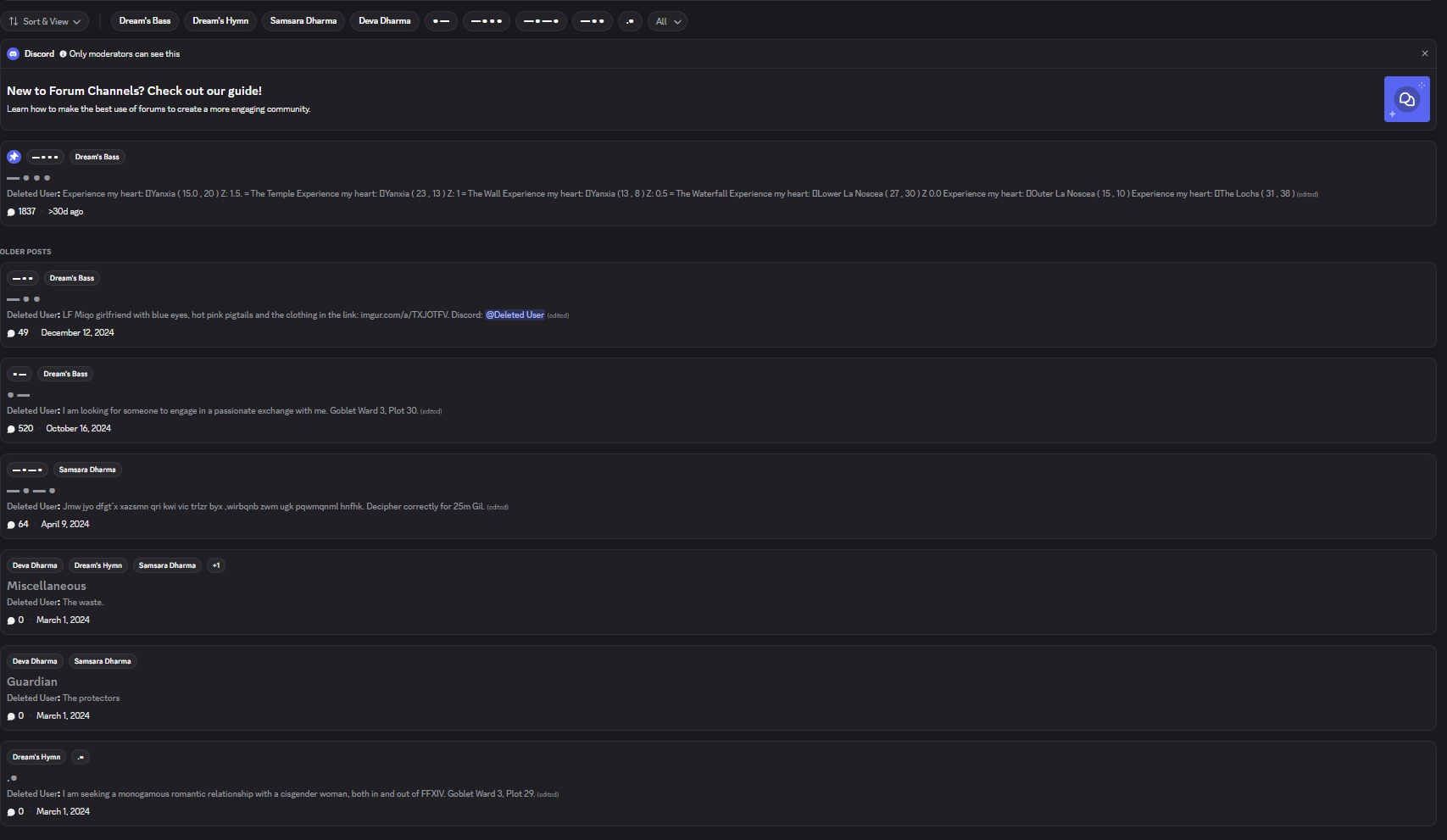Screen dimensions: 1447x840
Task: Expand the All tags dropdown
Action: click(x=668, y=21)
